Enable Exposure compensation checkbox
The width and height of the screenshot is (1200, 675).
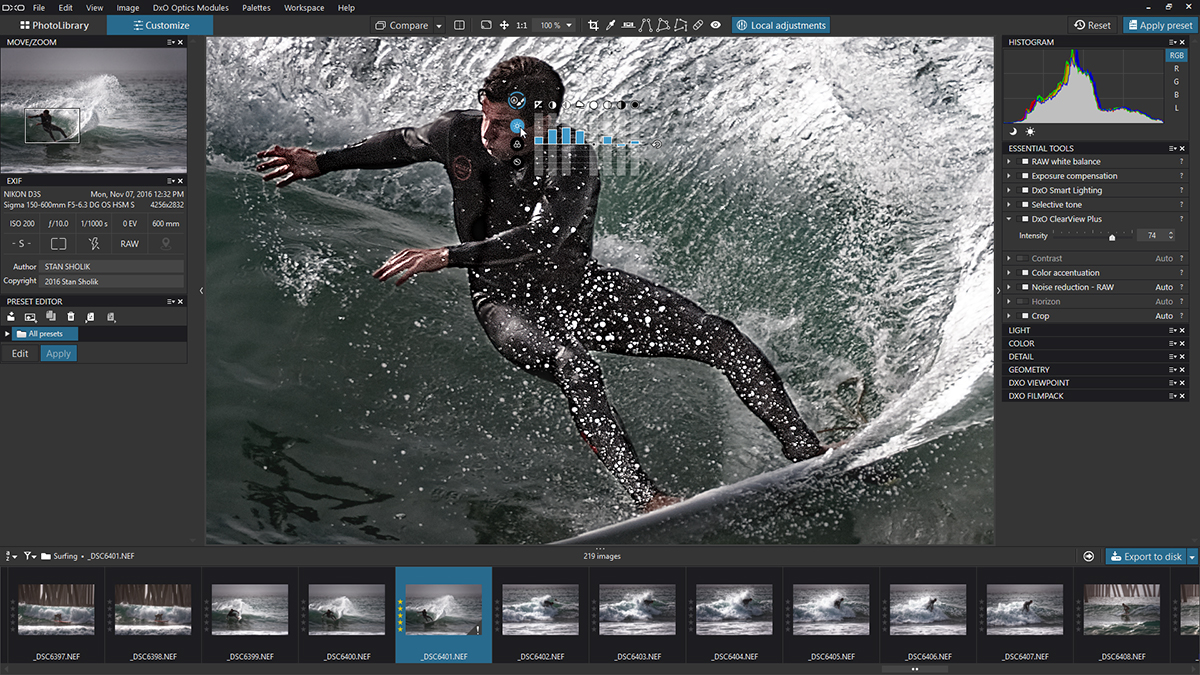1024,176
